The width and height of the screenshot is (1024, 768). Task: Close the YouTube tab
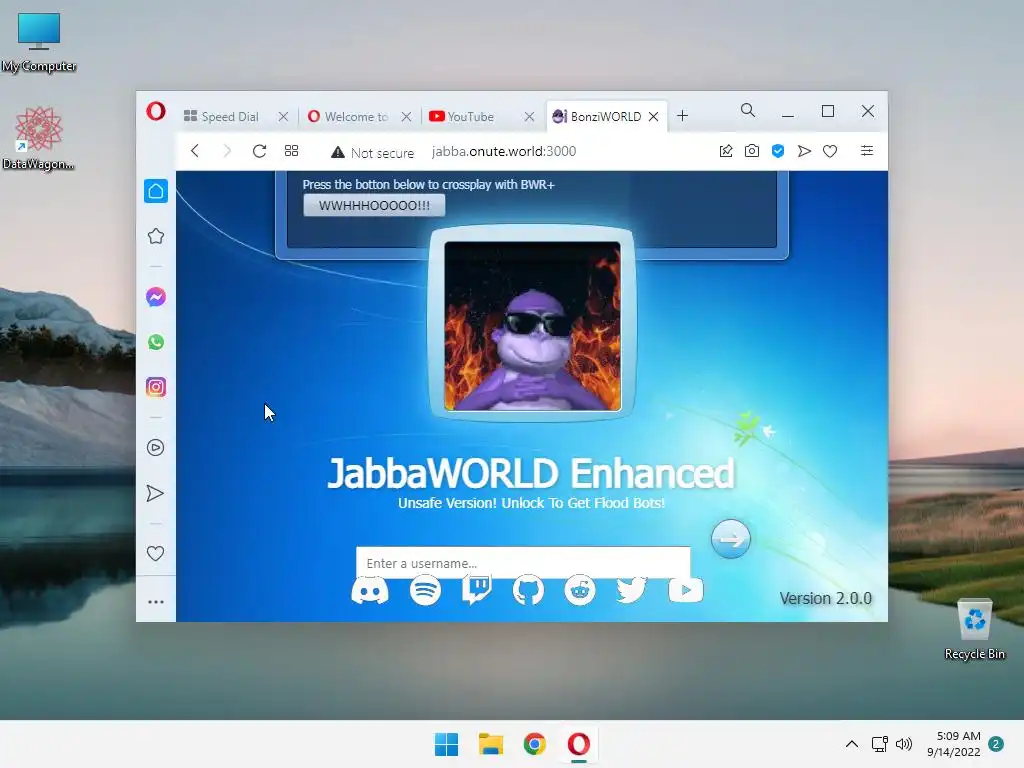[x=529, y=116]
